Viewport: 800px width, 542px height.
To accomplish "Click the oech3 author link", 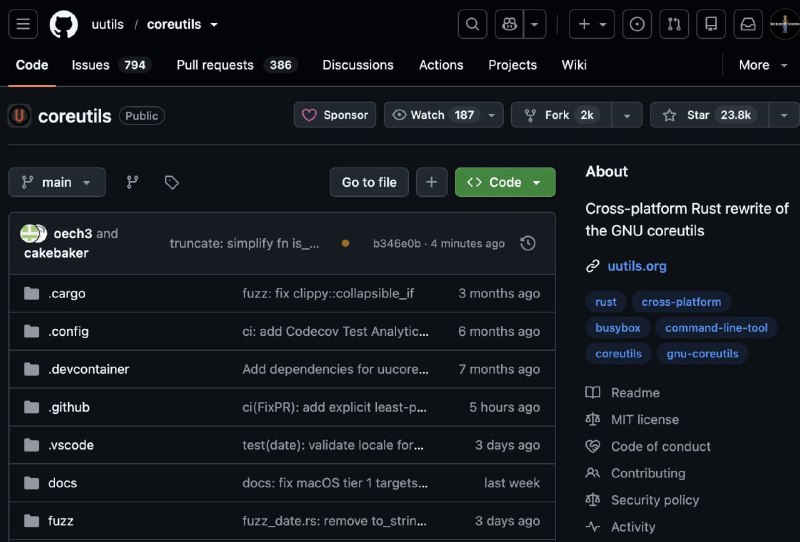I will [x=72, y=233].
